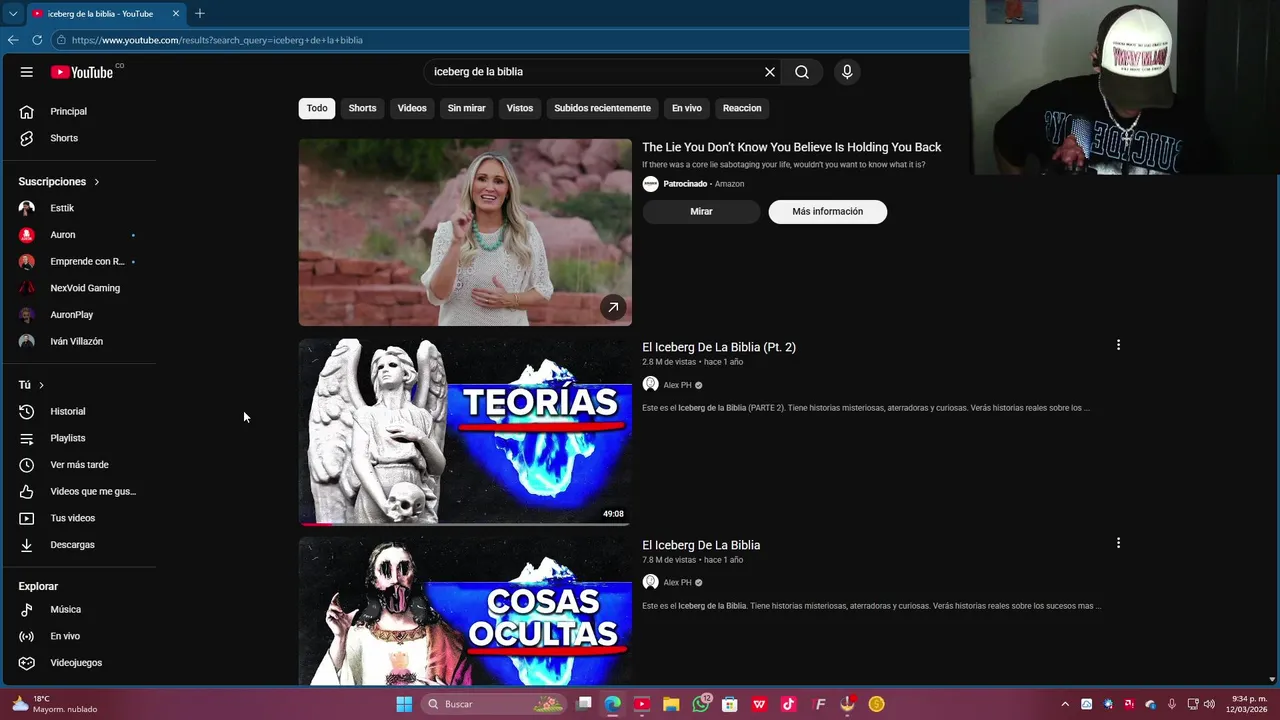Open the browser tab list dropdown

coord(13,14)
